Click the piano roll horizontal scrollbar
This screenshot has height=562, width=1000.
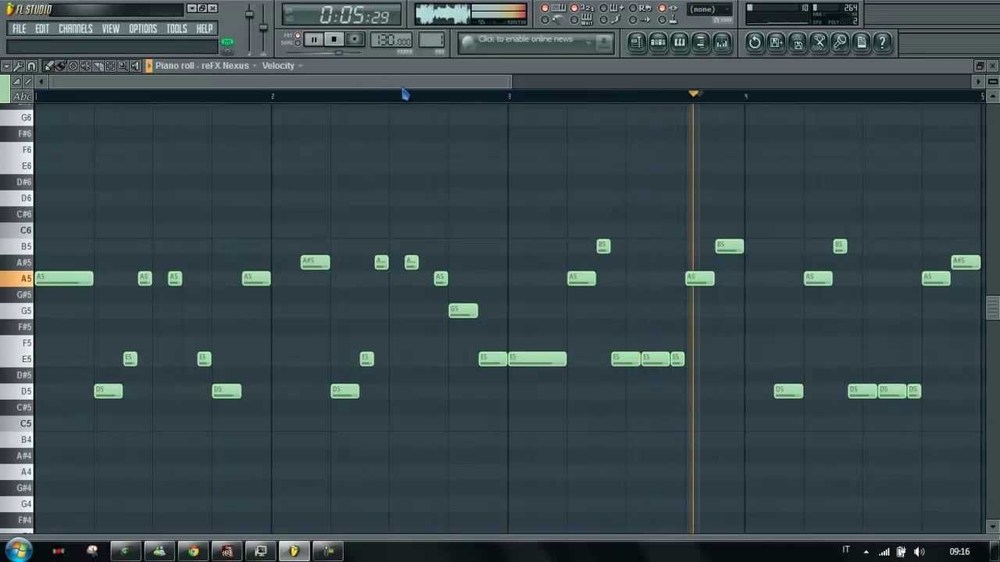(x=281, y=82)
